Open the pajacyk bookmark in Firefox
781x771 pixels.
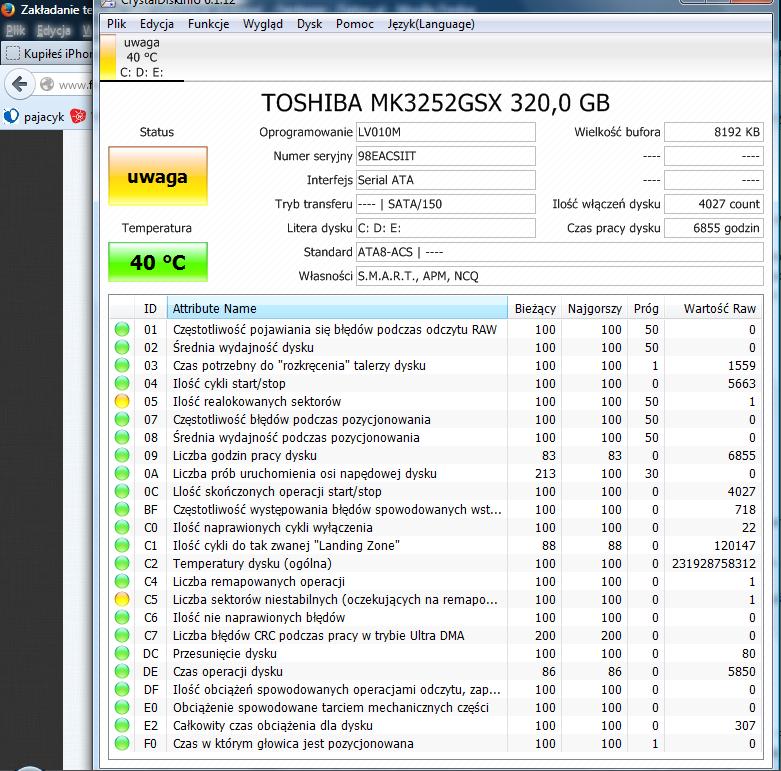coord(33,117)
